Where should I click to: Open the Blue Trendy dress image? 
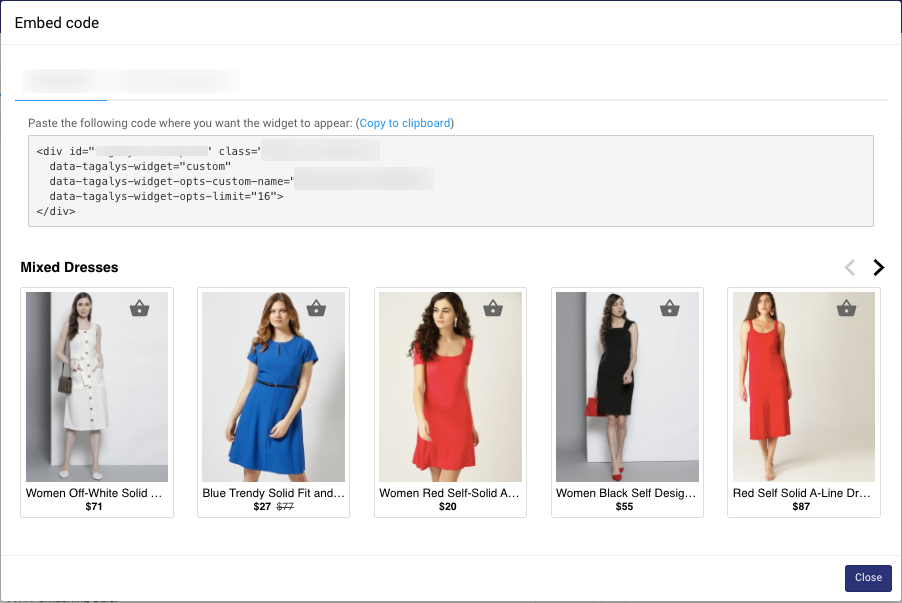click(x=273, y=387)
